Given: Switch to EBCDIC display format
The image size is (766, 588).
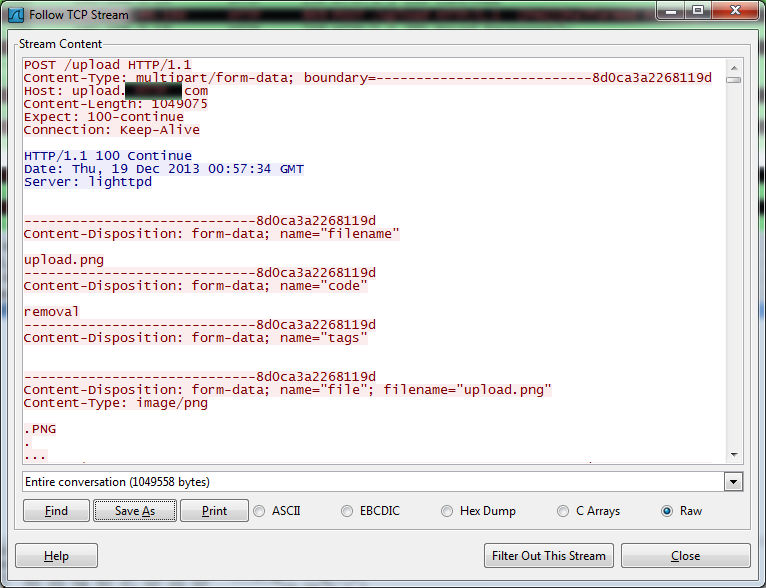Looking at the screenshot, I should click(347, 511).
